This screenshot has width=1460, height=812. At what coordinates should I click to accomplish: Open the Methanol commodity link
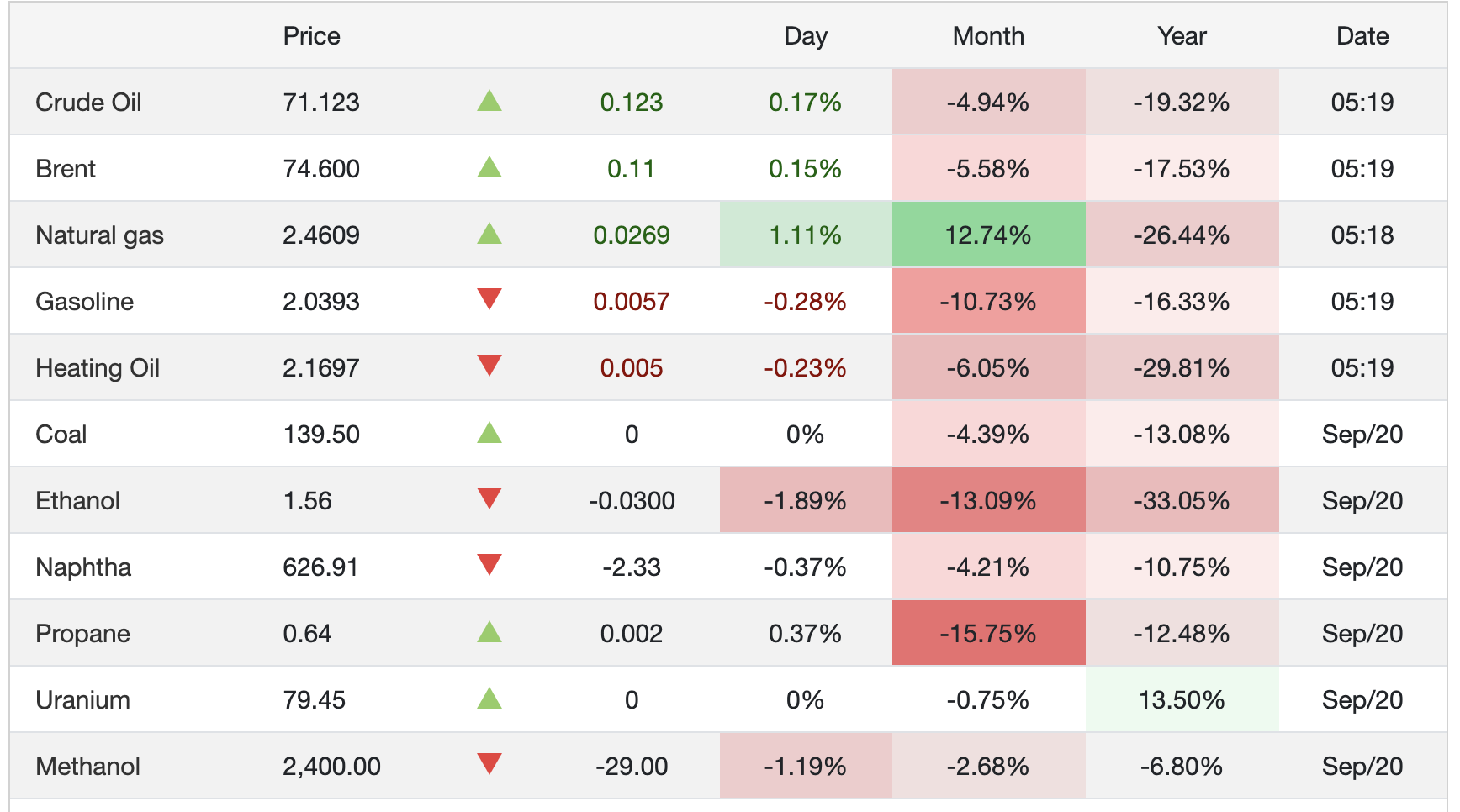[87, 767]
